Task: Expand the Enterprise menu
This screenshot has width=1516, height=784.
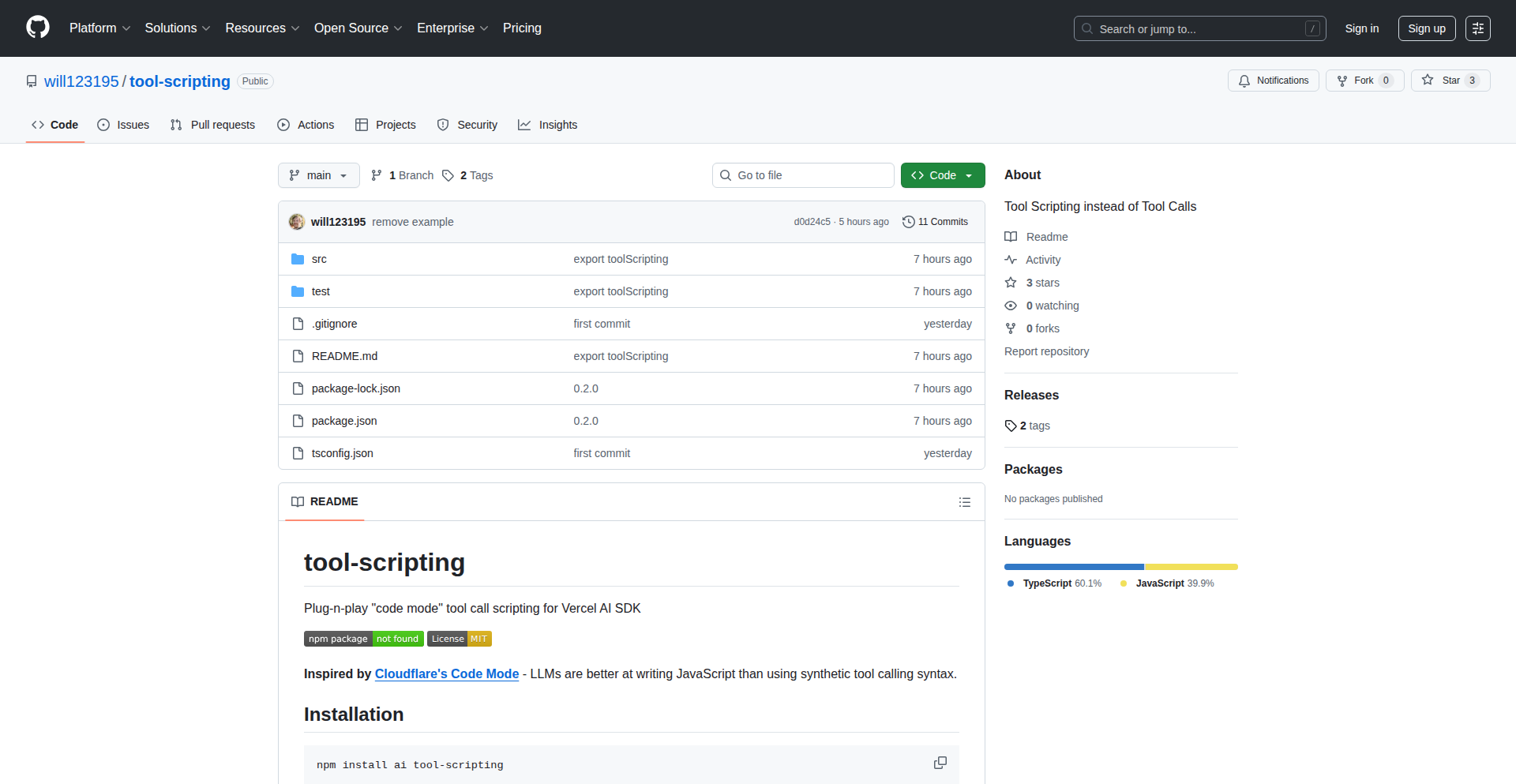Action: pos(452,28)
